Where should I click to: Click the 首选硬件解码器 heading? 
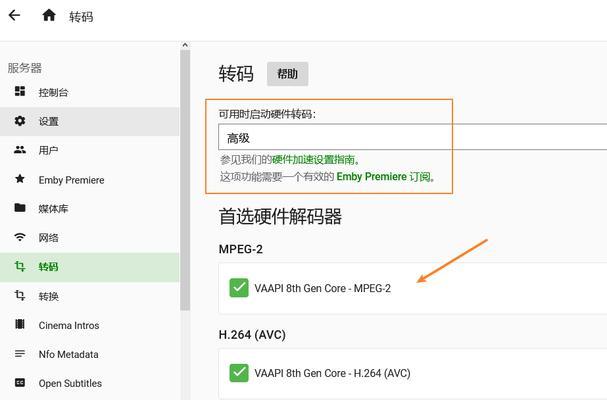pyautogui.click(x=280, y=216)
